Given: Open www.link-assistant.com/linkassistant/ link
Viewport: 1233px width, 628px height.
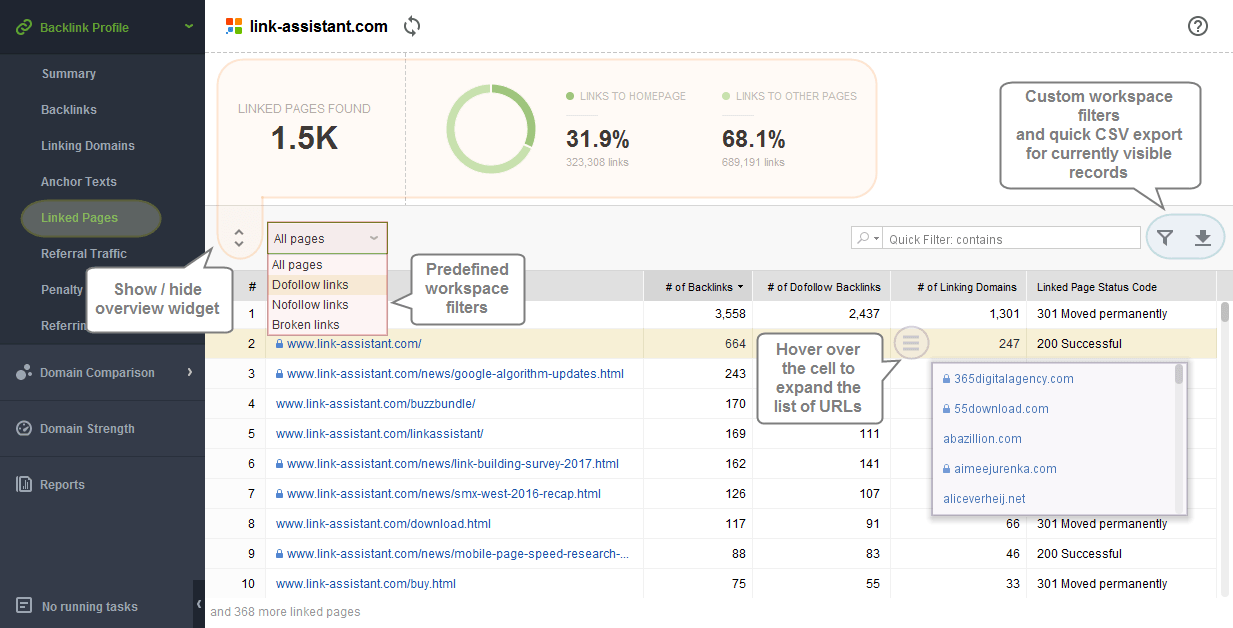Looking at the screenshot, I should (x=380, y=434).
